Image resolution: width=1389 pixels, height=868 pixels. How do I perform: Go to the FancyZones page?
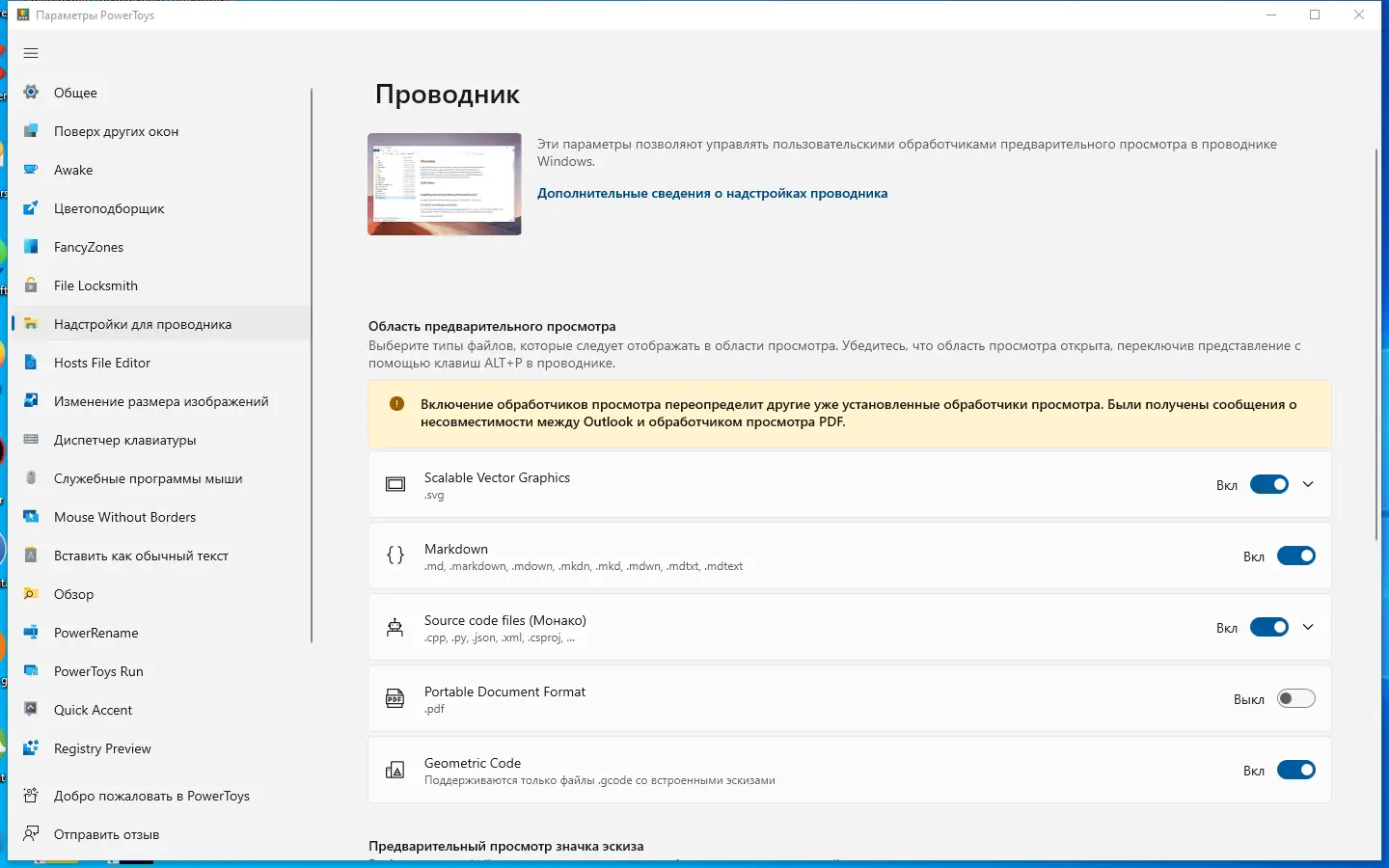coord(161,247)
